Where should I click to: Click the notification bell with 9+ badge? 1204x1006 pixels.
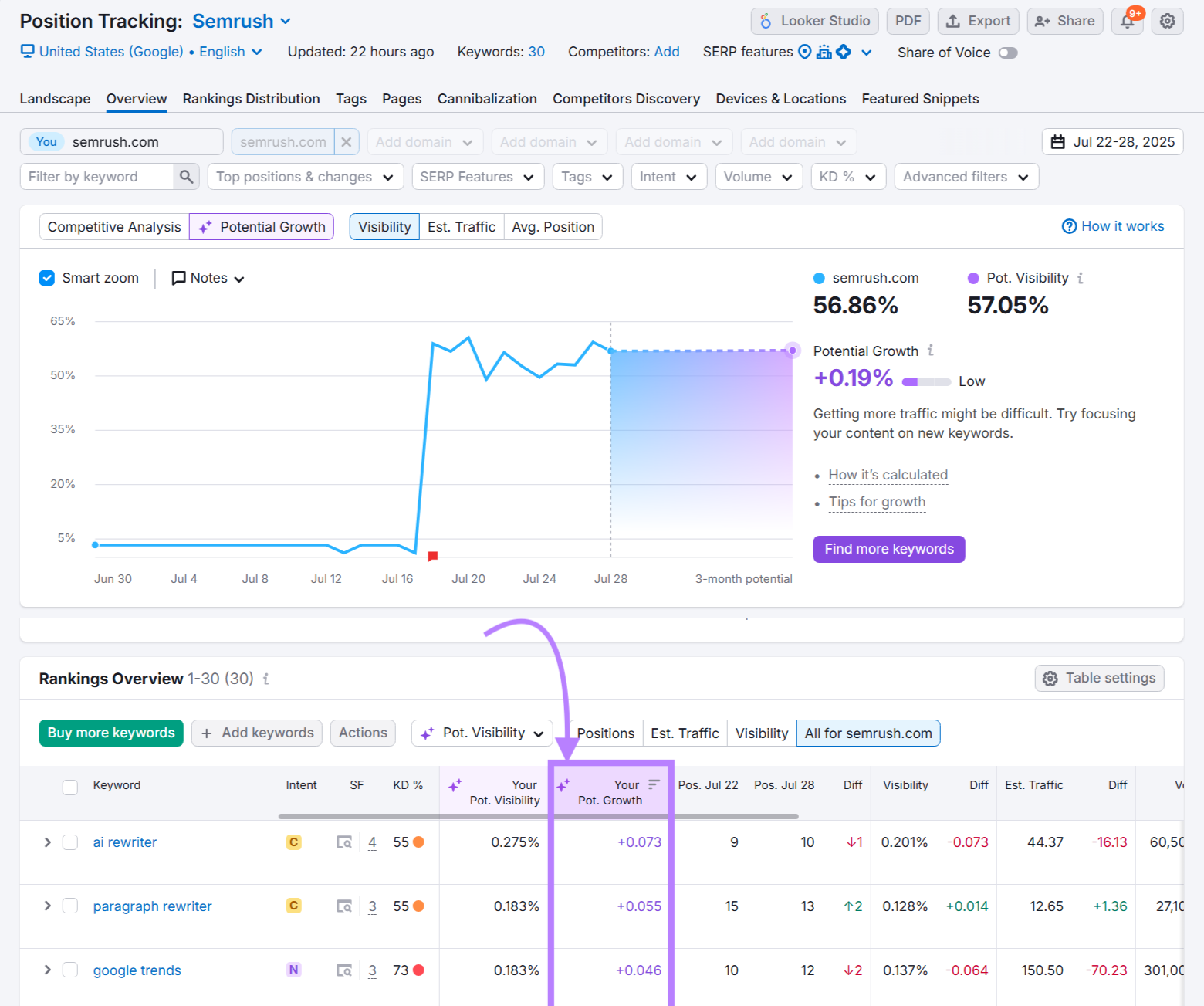click(1127, 21)
